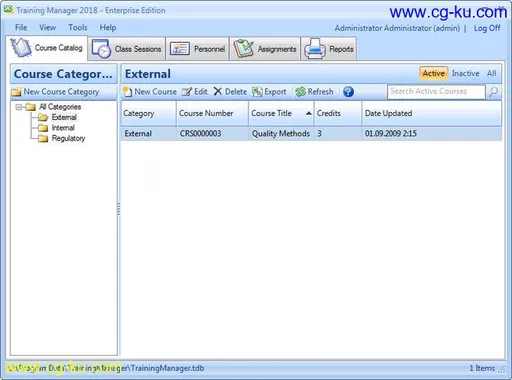
Task: Open the Reports tab
Action: [329, 49]
